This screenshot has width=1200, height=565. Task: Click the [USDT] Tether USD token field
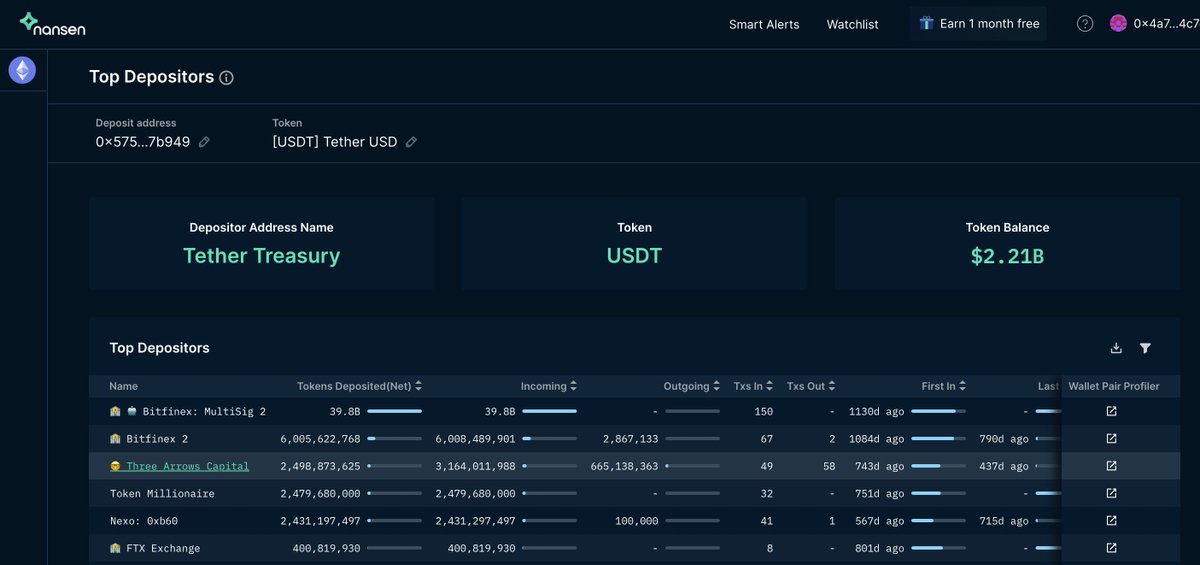pyautogui.click(x=335, y=142)
